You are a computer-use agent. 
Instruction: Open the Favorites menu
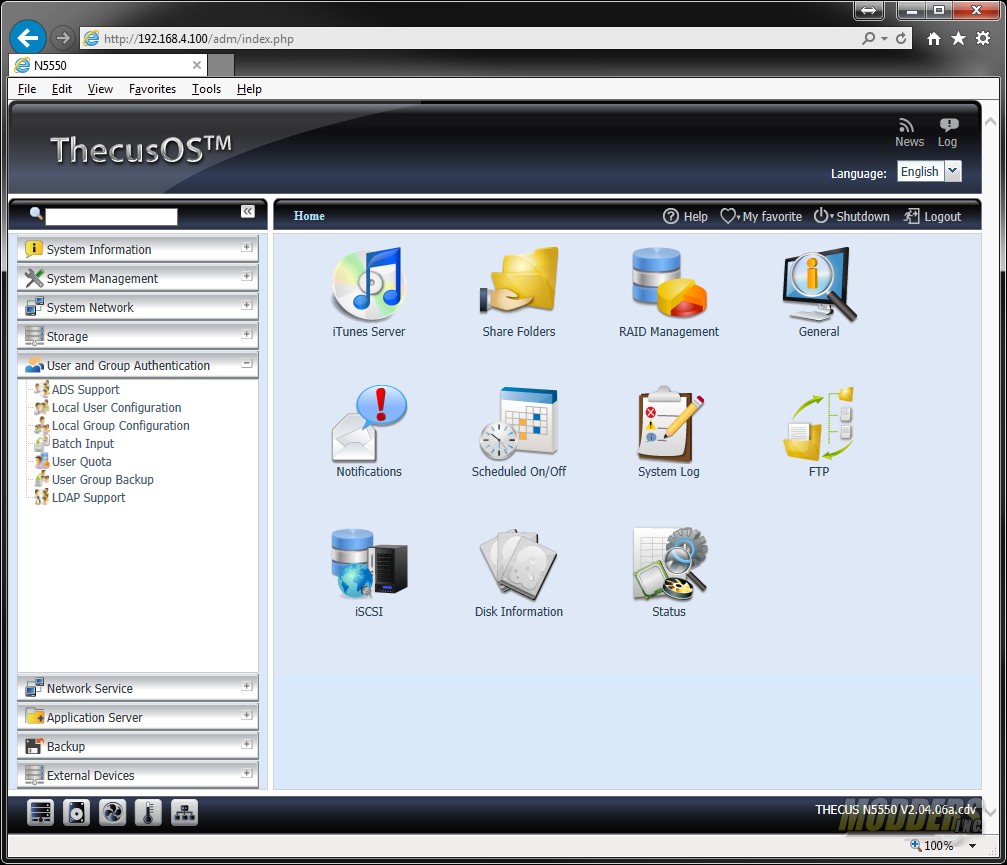(152, 89)
